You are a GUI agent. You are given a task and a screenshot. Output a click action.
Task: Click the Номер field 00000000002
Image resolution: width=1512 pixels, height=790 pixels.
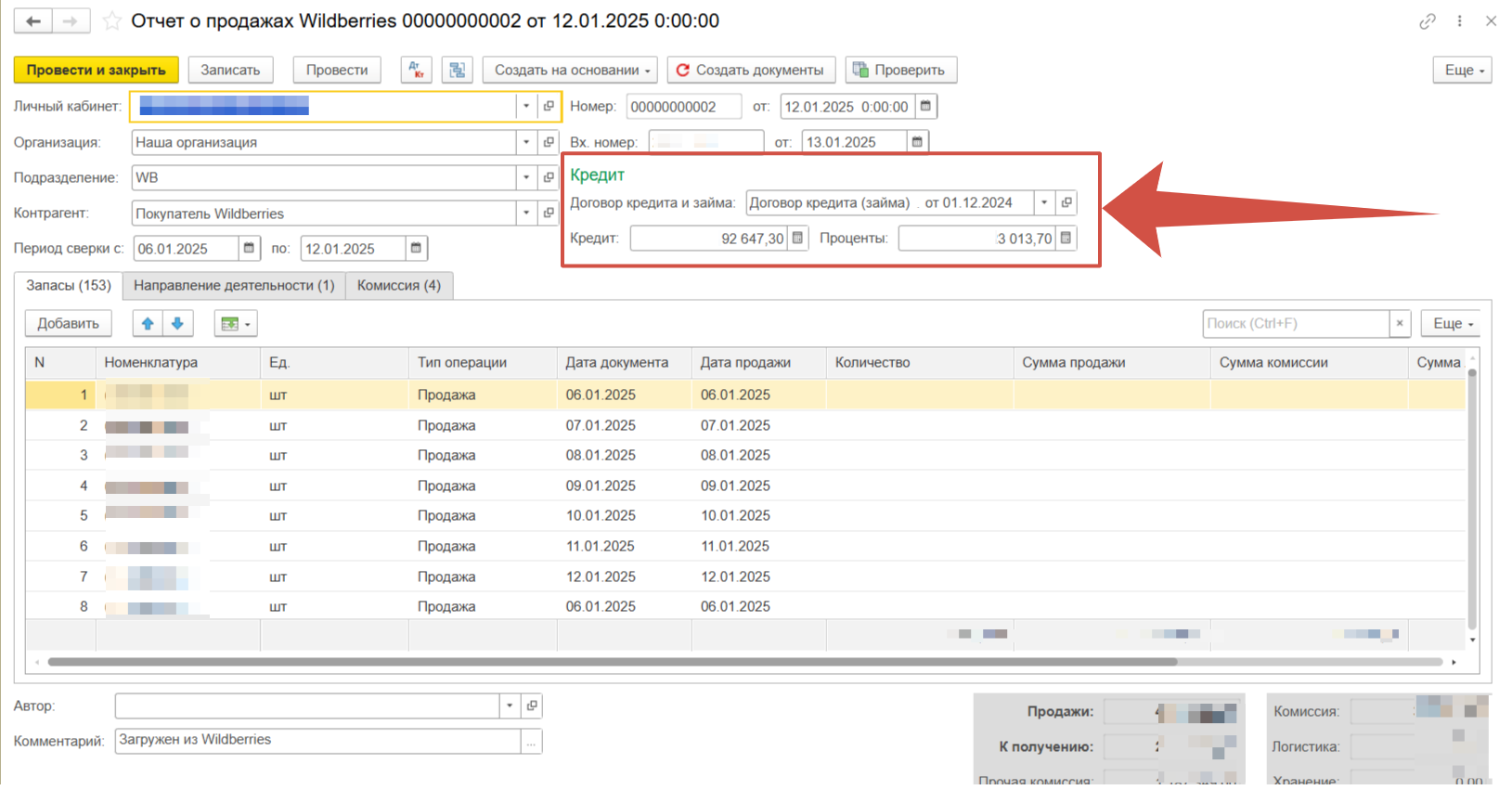coord(683,107)
